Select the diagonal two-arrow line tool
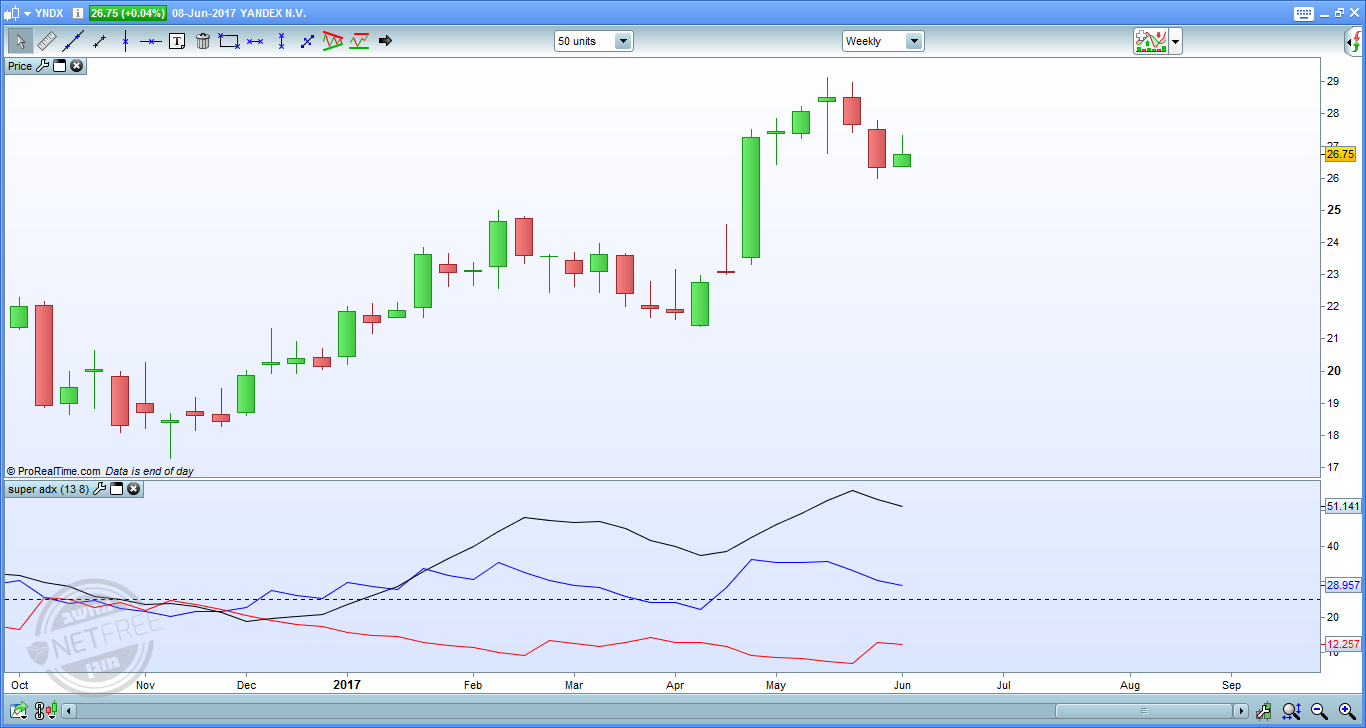 pos(307,41)
